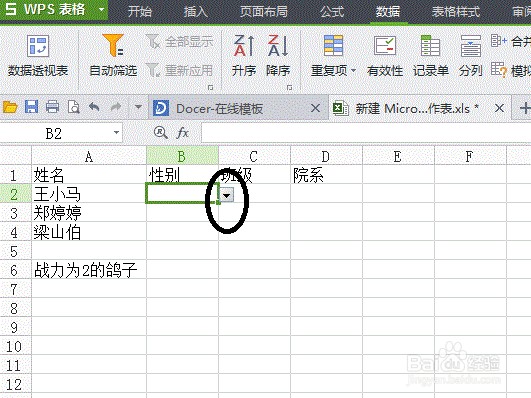Image resolution: width=531 pixels, height=398 pixels.
Task: Sort descending (降序)
Action: pos(278,56)
